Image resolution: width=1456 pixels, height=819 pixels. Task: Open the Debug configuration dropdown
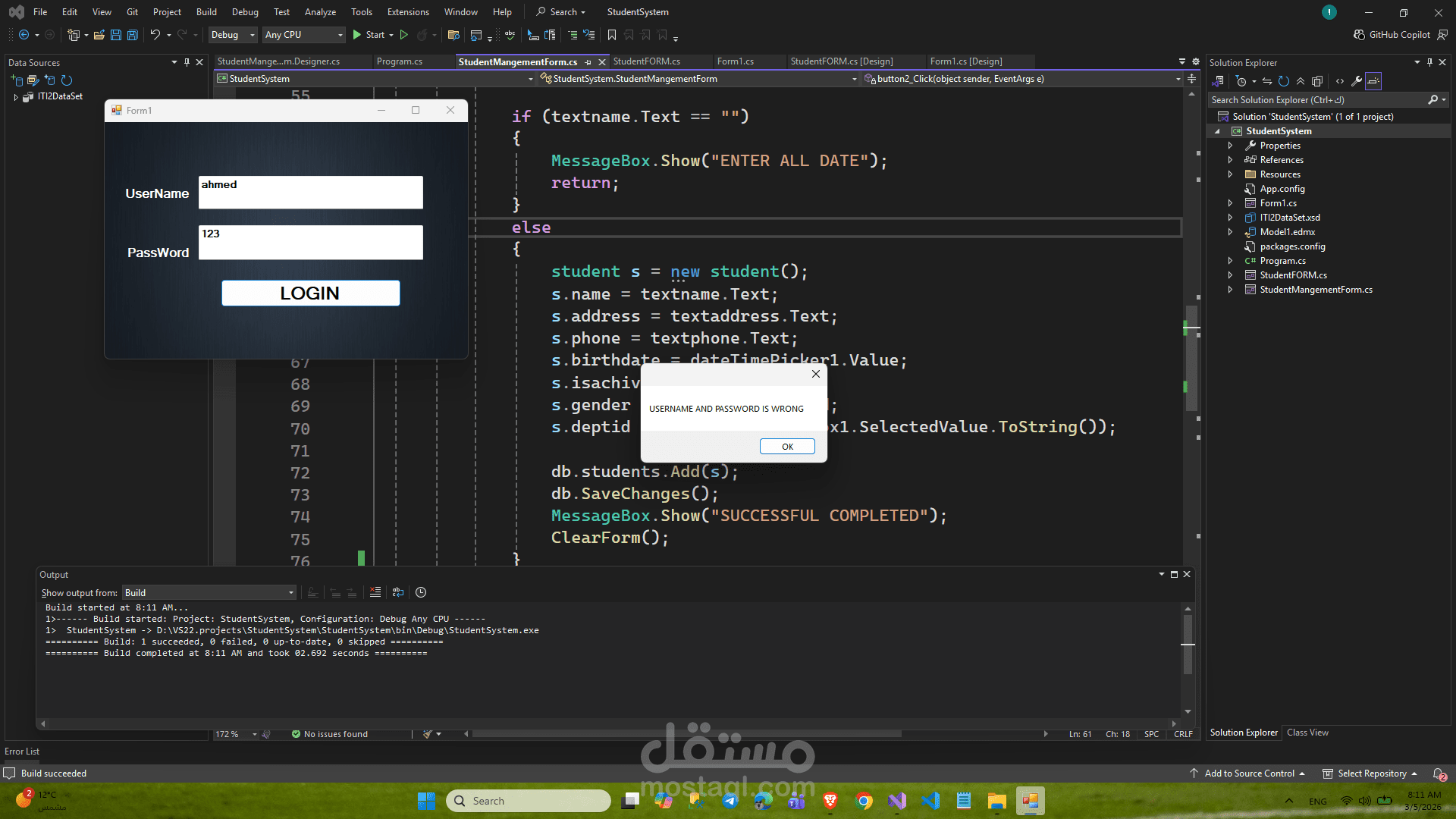(x=233, y=35)
